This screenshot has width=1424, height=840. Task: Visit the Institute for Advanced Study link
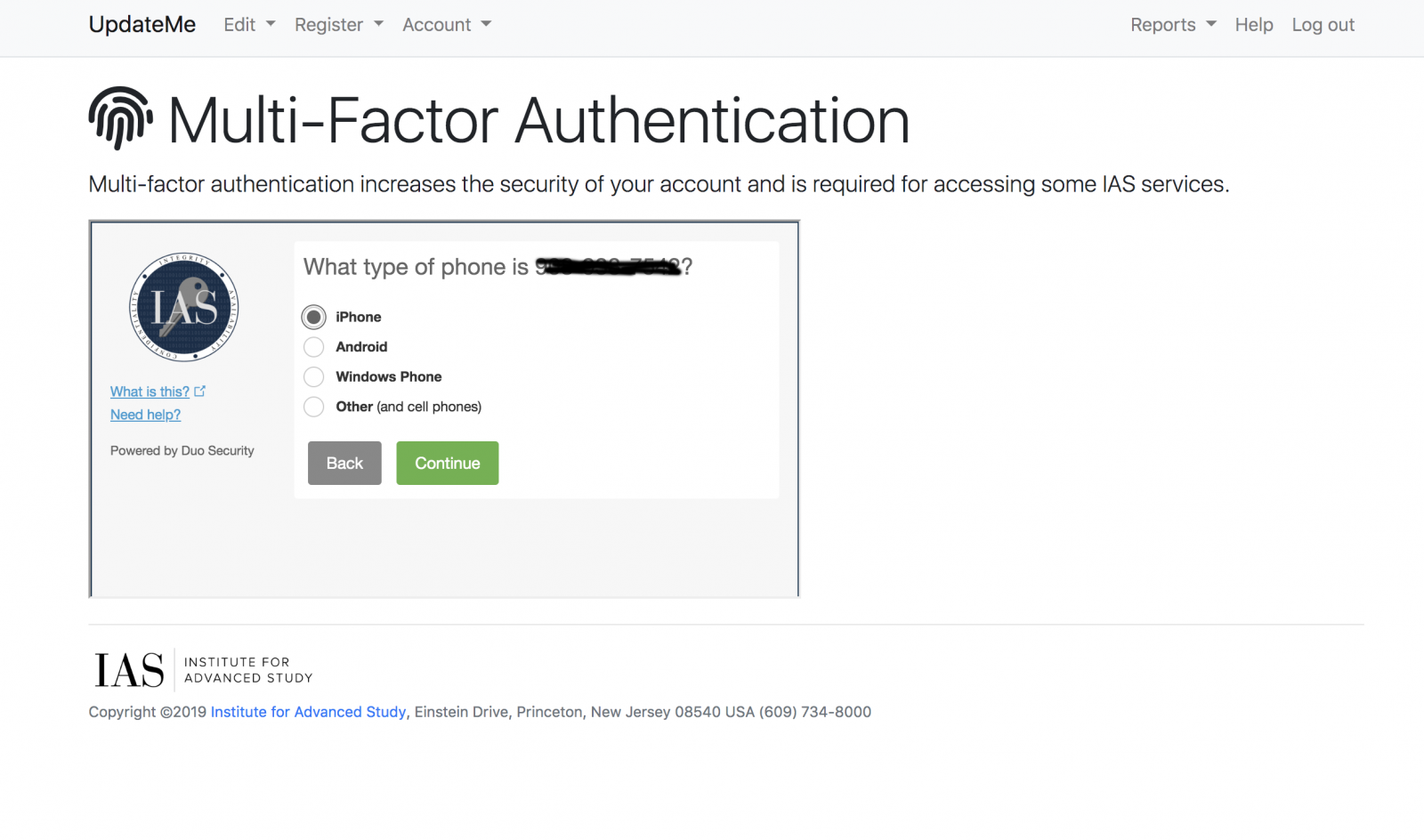308,712
